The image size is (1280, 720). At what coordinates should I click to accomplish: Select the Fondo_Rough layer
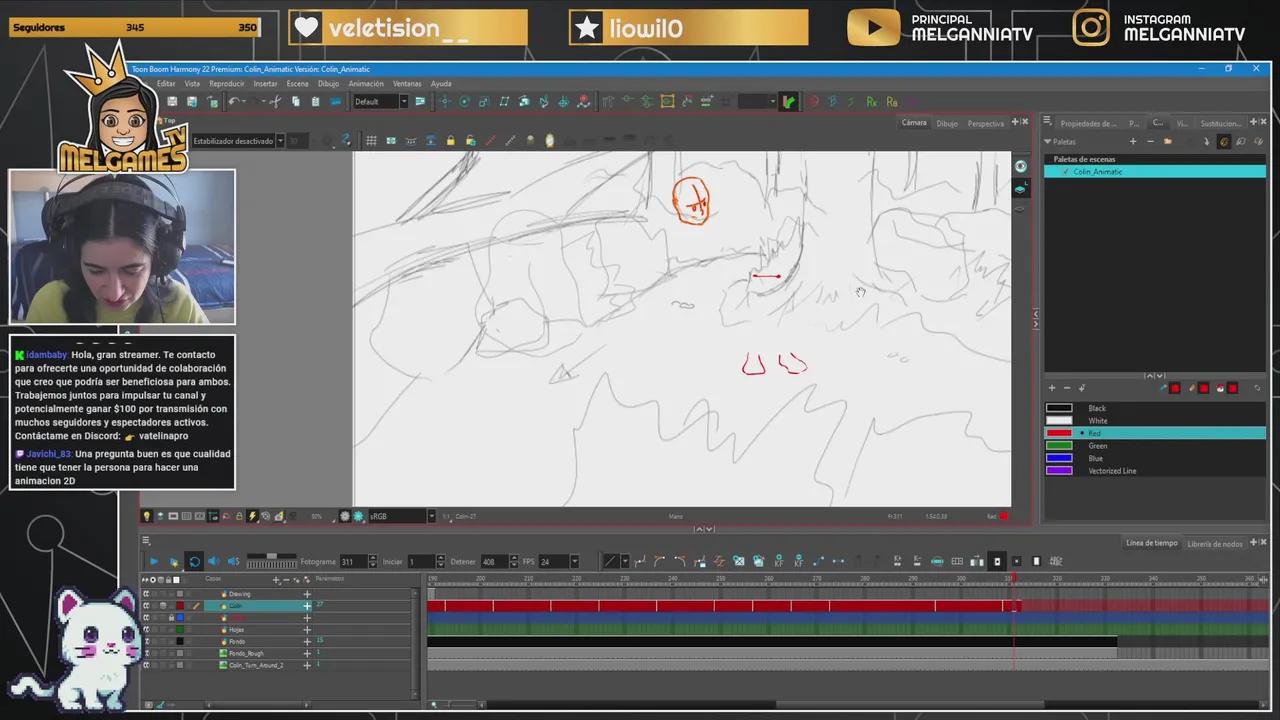point(246,653)
